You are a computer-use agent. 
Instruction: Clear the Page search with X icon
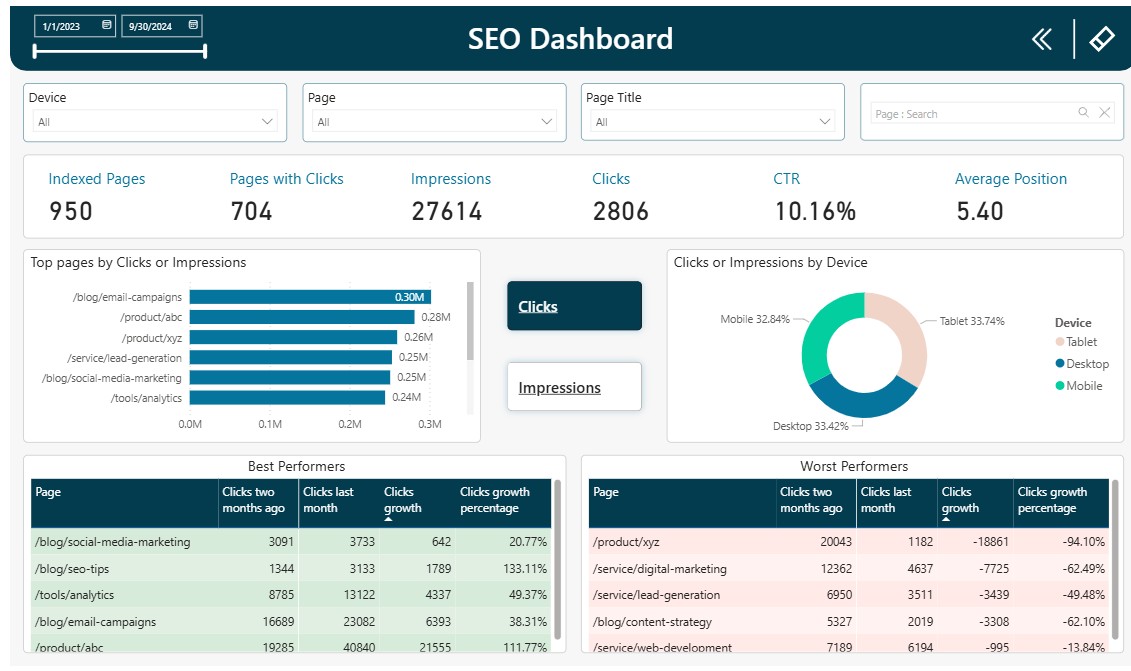tap(1104, 113)
